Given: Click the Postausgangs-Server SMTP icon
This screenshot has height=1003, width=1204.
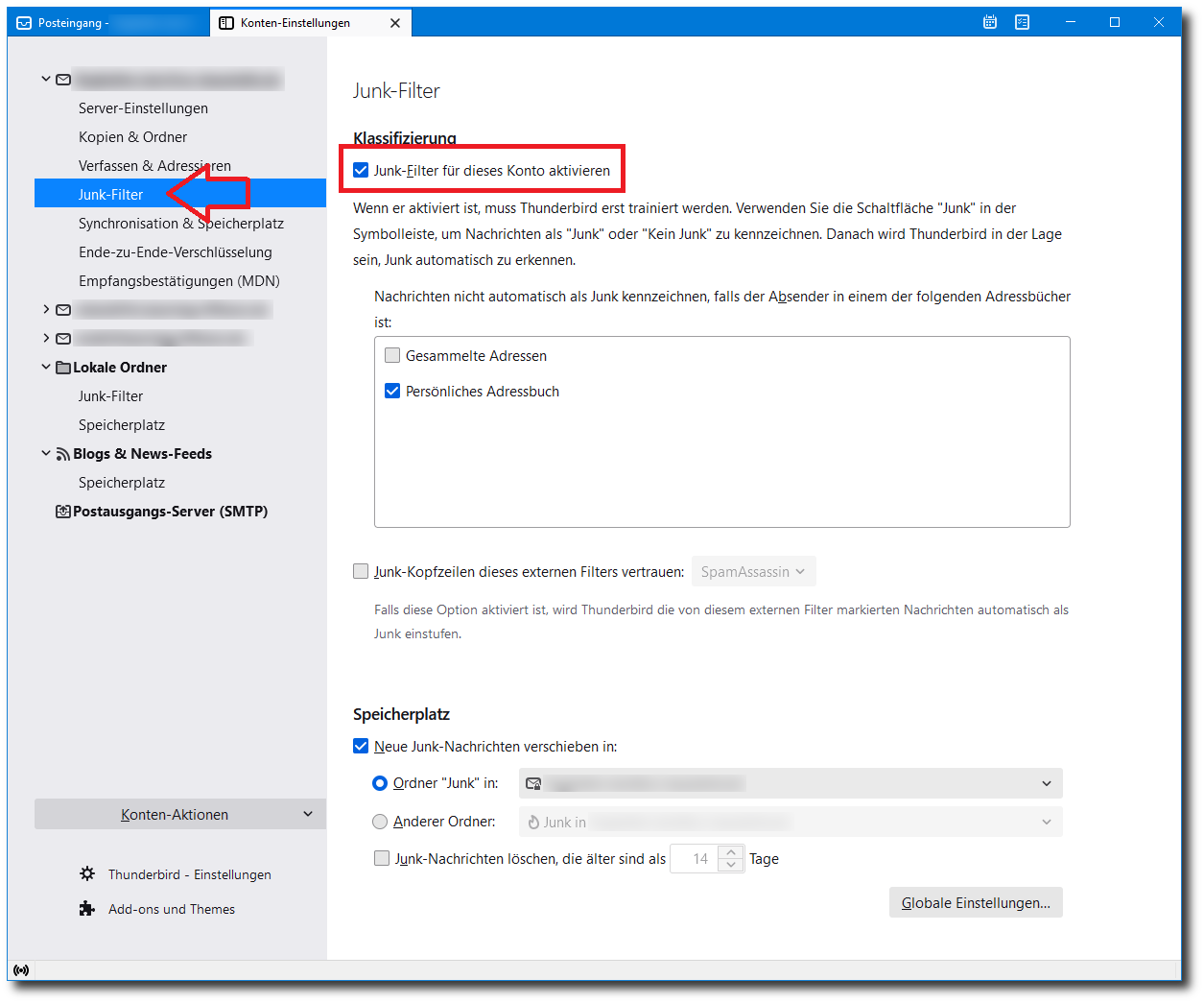Looking at the screenshot, I should tap(63, 512).
